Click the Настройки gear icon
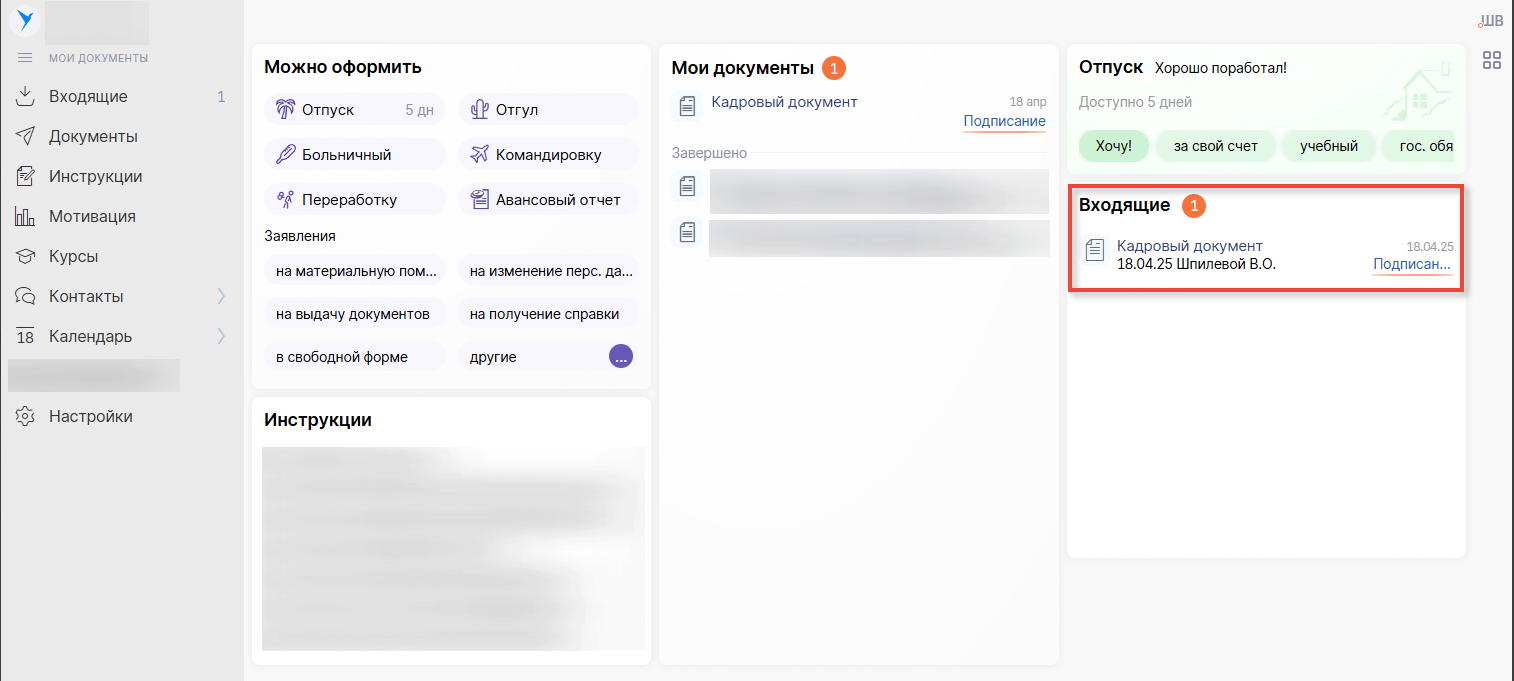Image resolution: width=1514 pixels, height=681 pixels. coord(26,416)
